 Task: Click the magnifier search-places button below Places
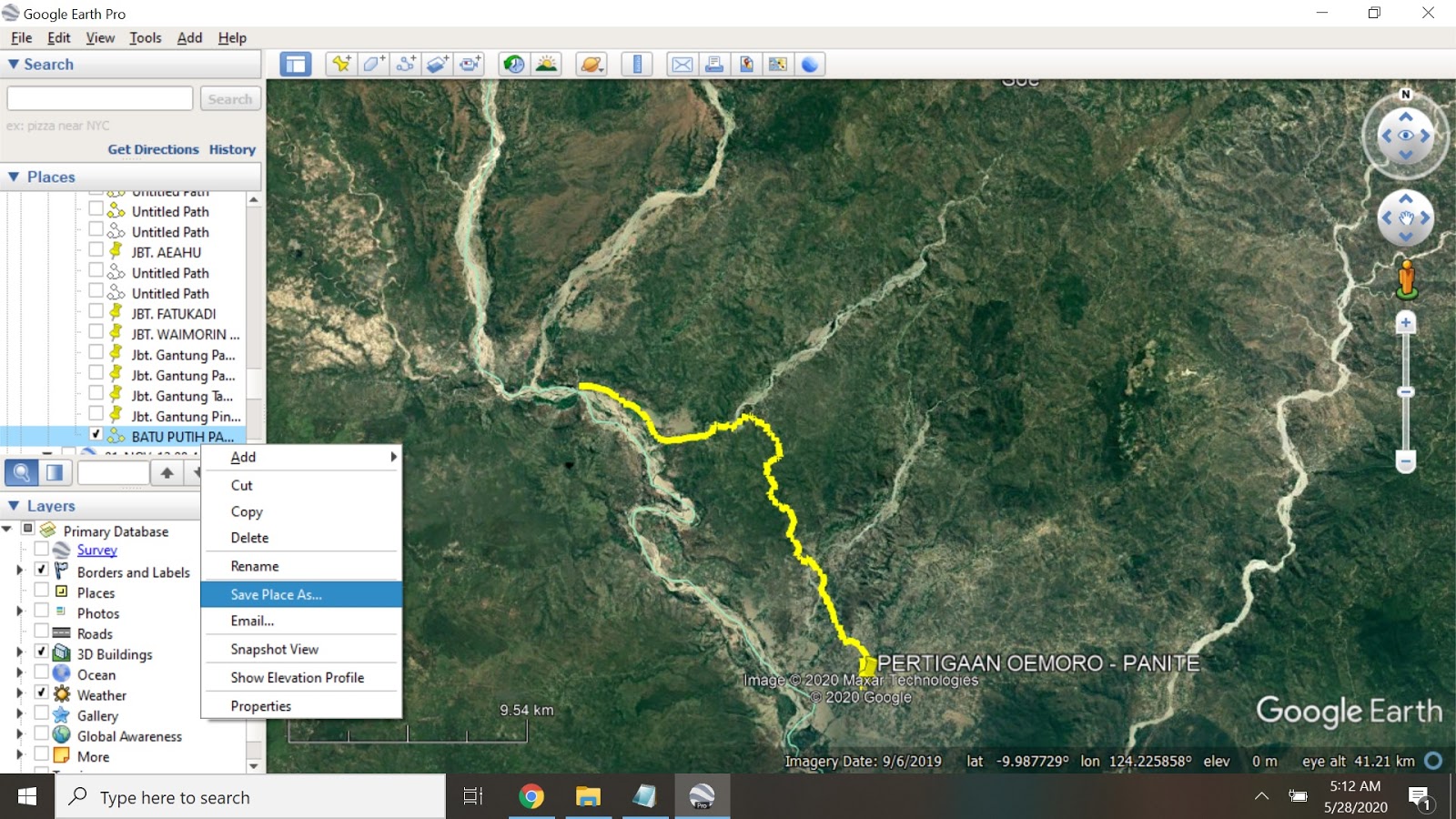point(21,472)
